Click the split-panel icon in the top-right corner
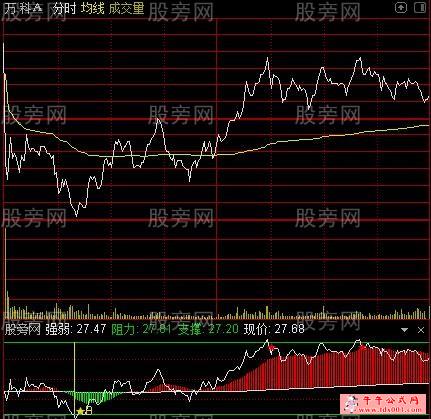The width and height of the screenshot is (431, 419). pyautogui.click(x=419, y=8)
